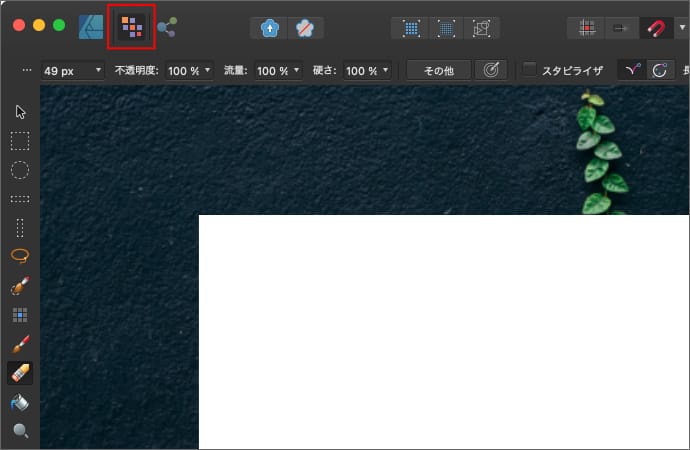Select the Paint Brush tool

pyautogui.click(x=20, y=345)
